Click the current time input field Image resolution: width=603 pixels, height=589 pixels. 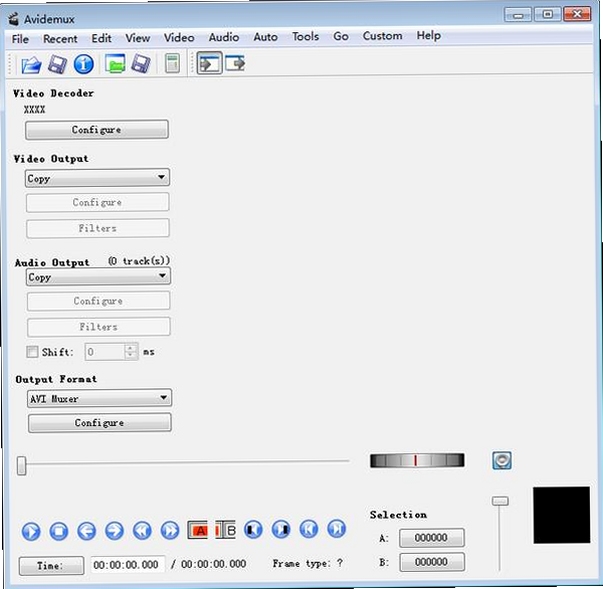127,564
